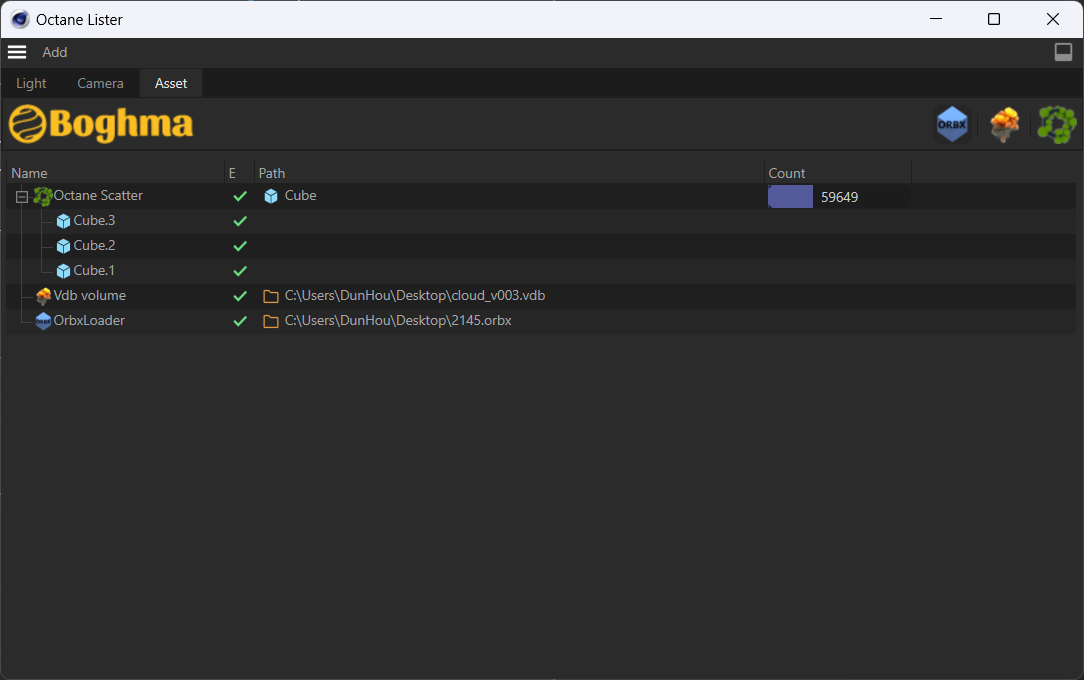This screenshot has height=680, width=1084.
Task: Click the 2145.orbx file path text
Action: (398, 320)
